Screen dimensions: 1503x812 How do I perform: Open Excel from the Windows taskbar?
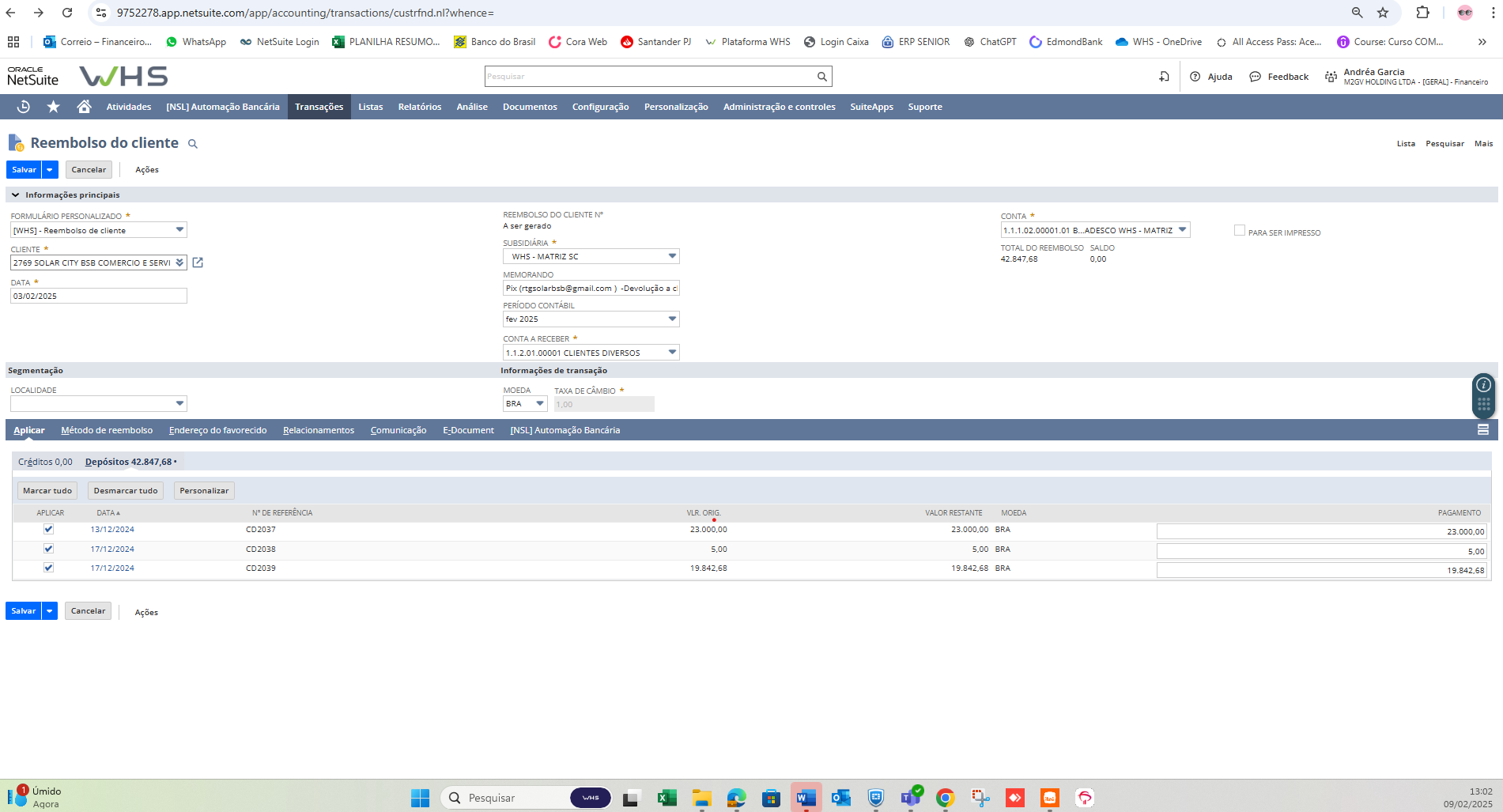[667, 798]
